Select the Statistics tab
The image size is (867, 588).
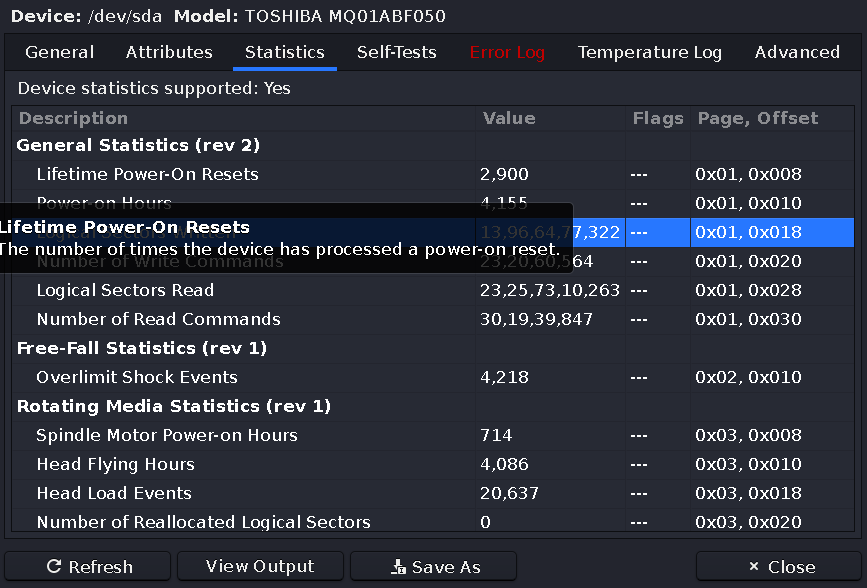pos(285,53)
